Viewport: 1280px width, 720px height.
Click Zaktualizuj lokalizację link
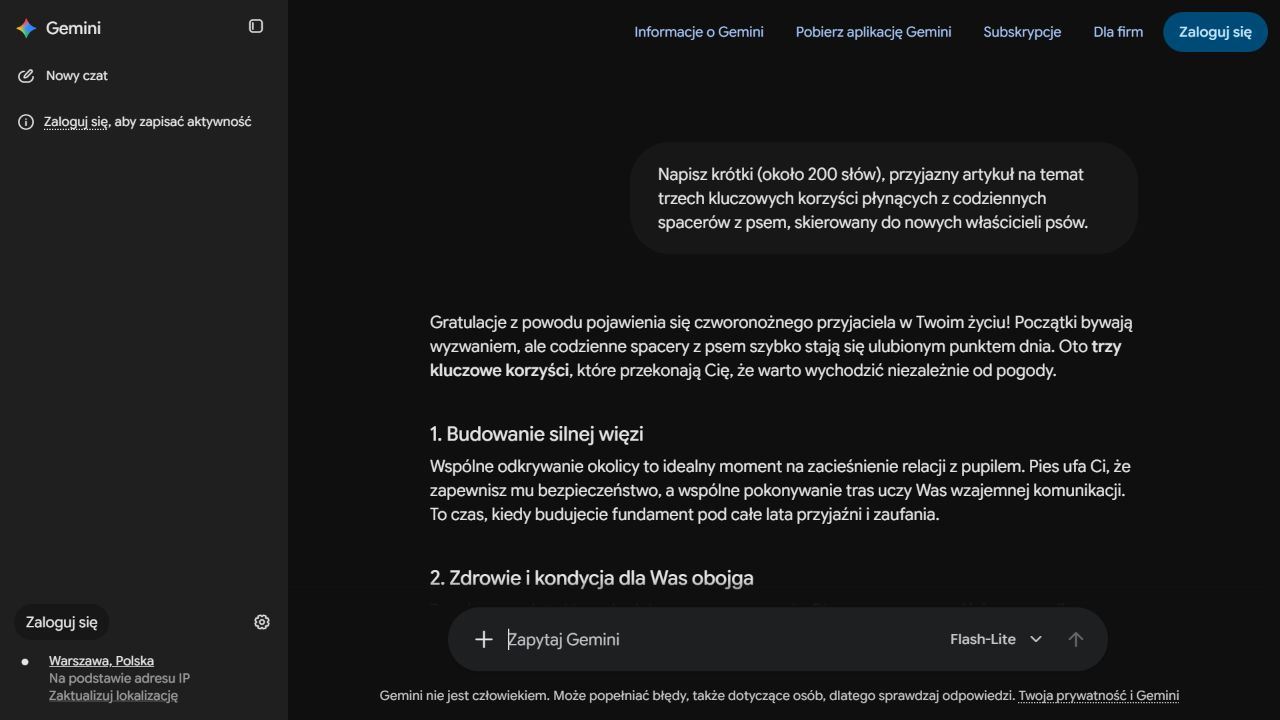(x=113, y=696)
